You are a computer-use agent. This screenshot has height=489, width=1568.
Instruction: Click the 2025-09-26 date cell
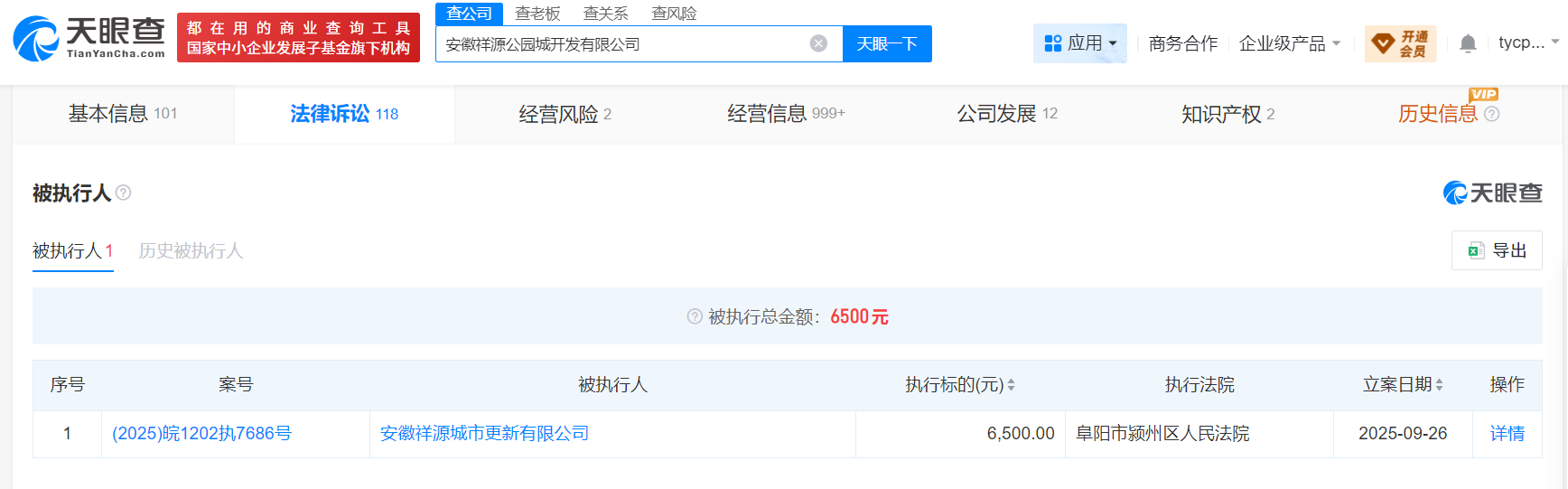click(1403, 434)
